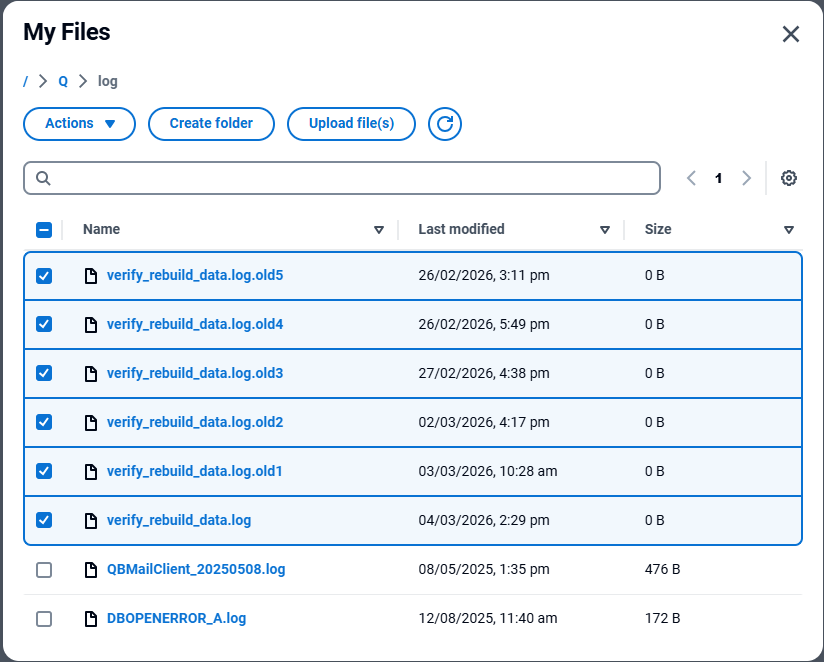Open the table settings gear icon

(x=789, y=178)
